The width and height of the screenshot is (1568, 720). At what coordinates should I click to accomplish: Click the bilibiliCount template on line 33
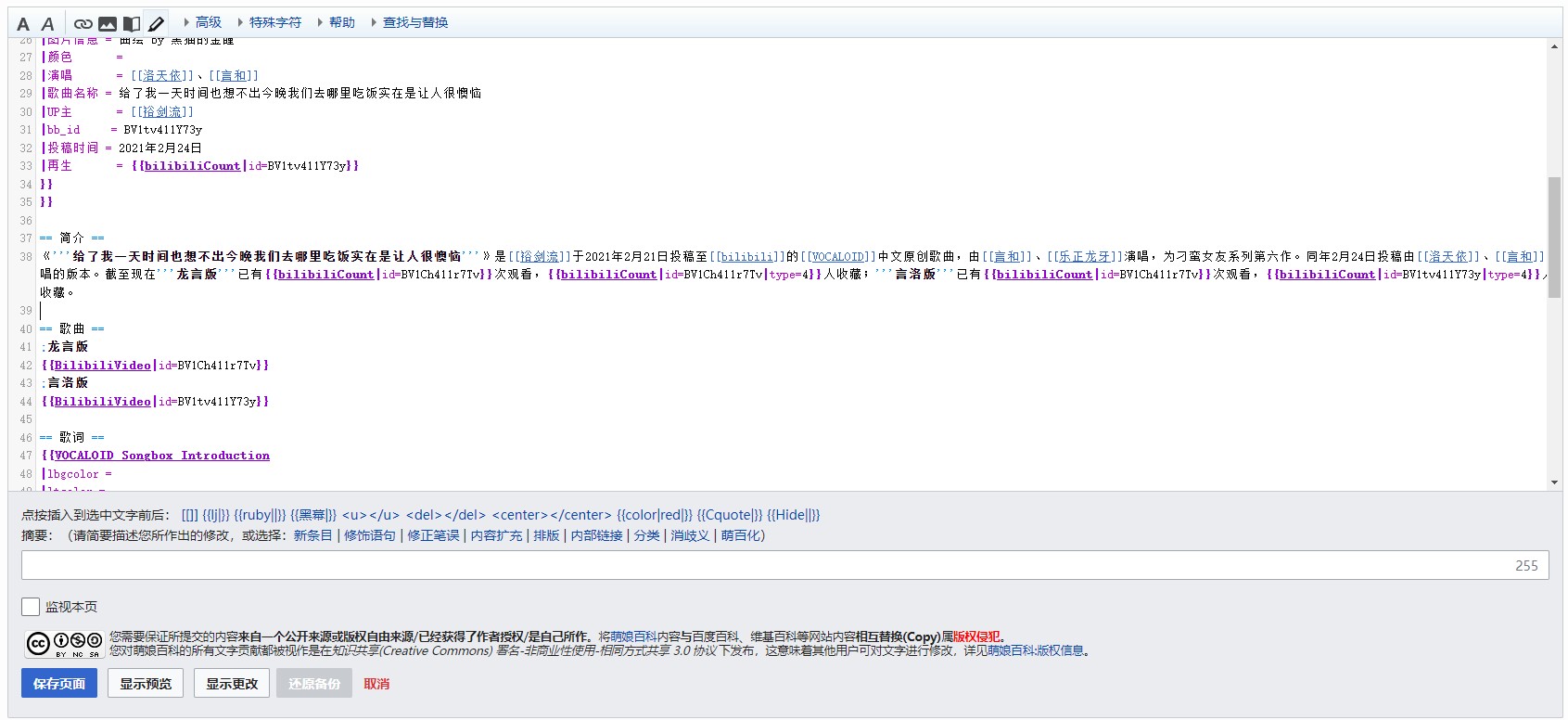192,166
